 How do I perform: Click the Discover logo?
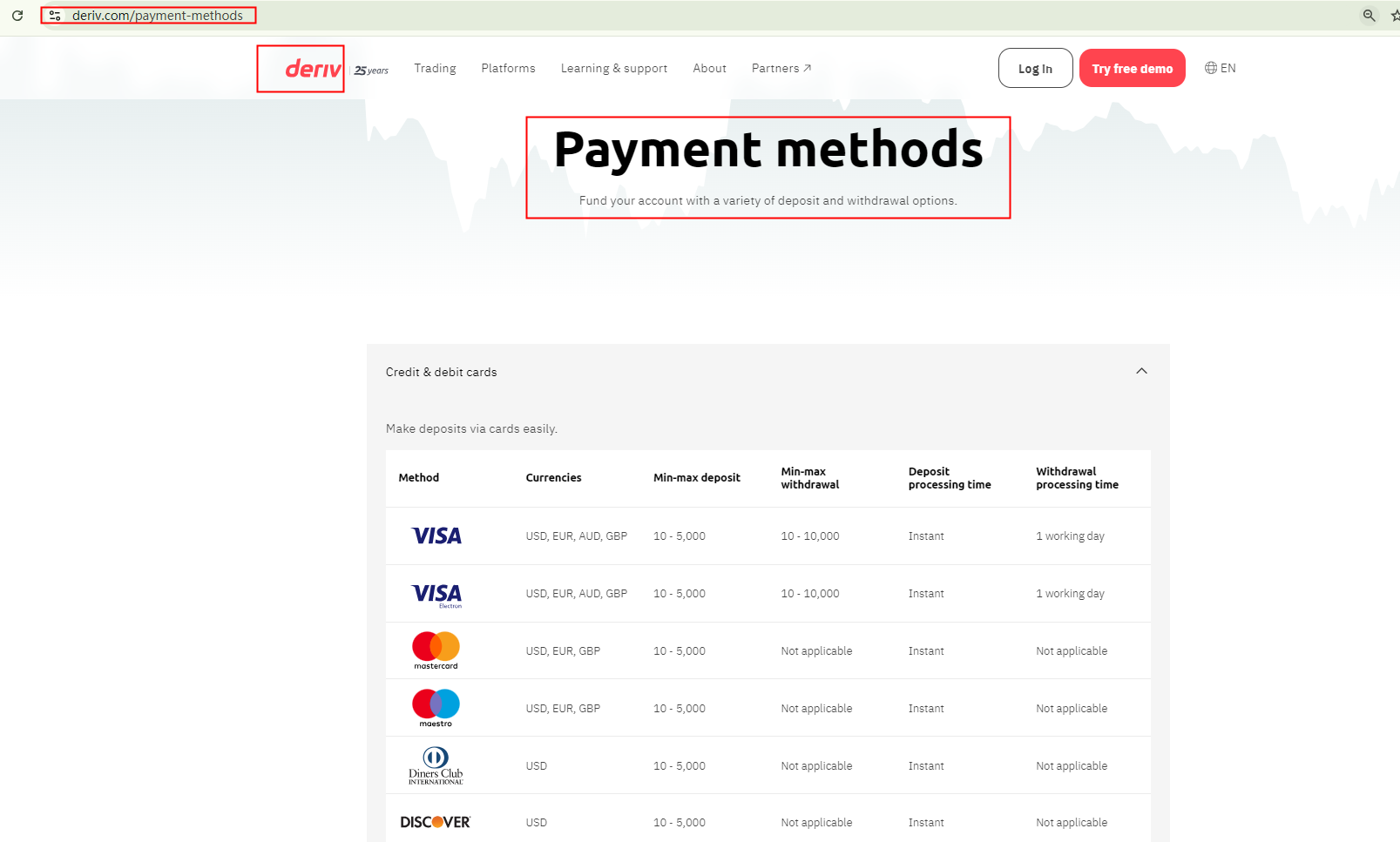[x=436, y=822]
